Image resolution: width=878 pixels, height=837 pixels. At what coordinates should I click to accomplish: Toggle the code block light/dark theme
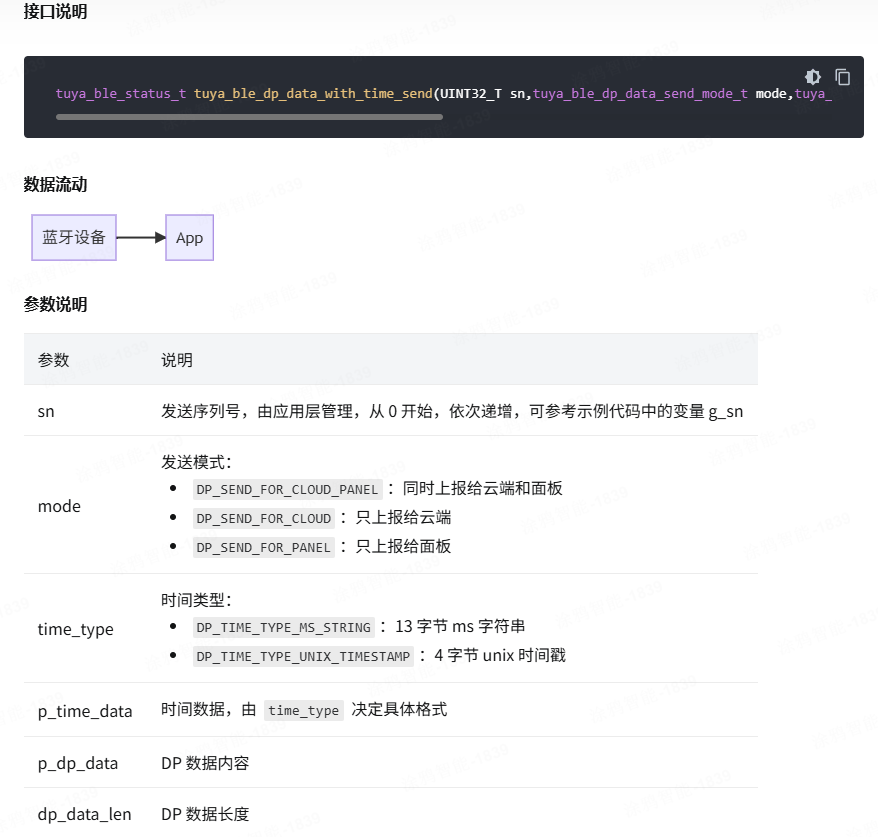tap(812, 76)
